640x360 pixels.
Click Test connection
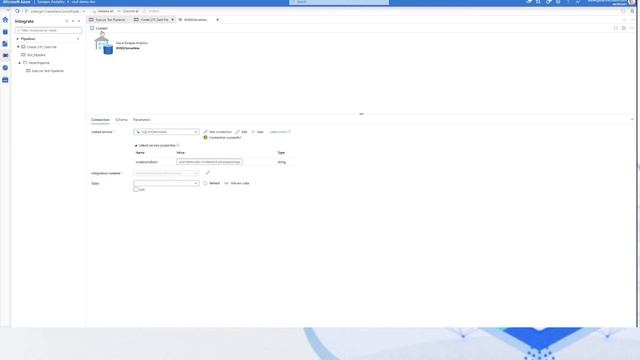click(218, 132)
